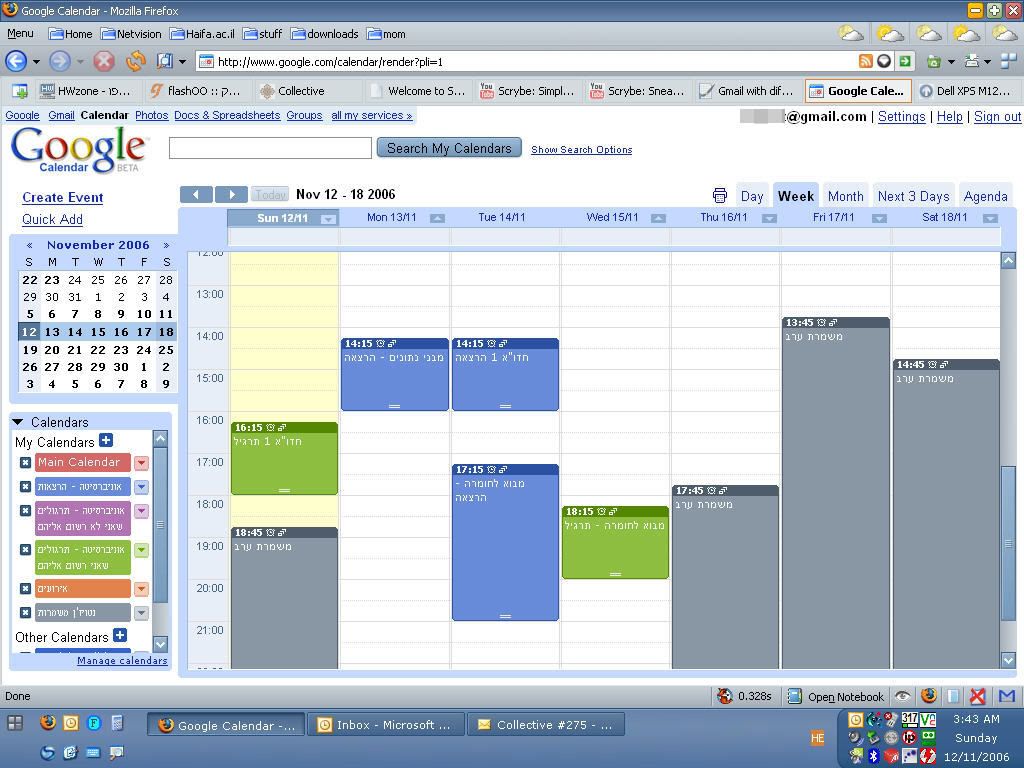The image size is (1024, 768).
Task: Click the VNC icon in system tray
Action: [x=928, y=720]
